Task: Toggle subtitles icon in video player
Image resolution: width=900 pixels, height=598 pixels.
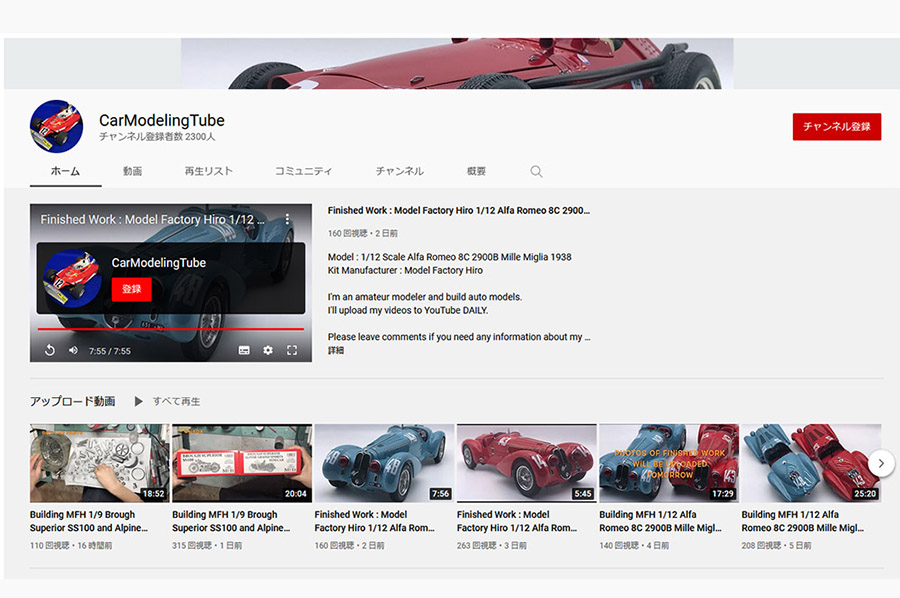Action: tap(244, 350)
